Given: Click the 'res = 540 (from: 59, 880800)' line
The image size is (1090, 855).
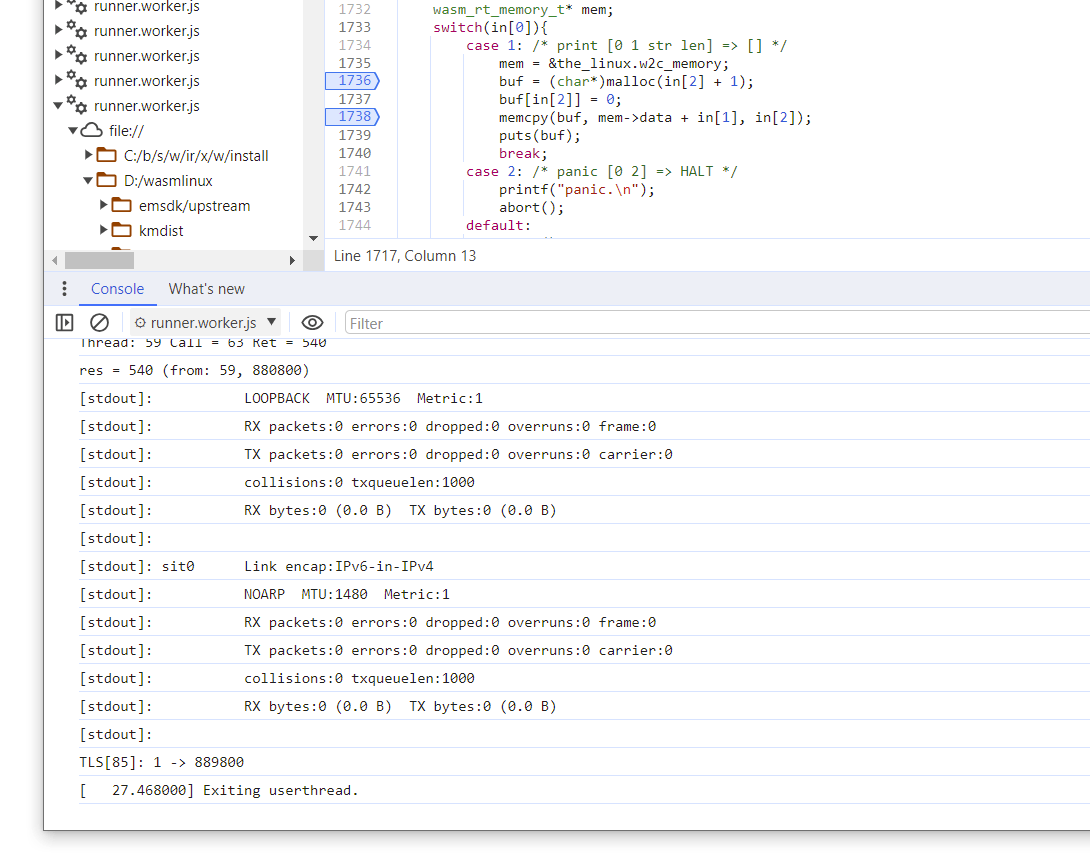Looking at the screenshot, I should 195,370.
